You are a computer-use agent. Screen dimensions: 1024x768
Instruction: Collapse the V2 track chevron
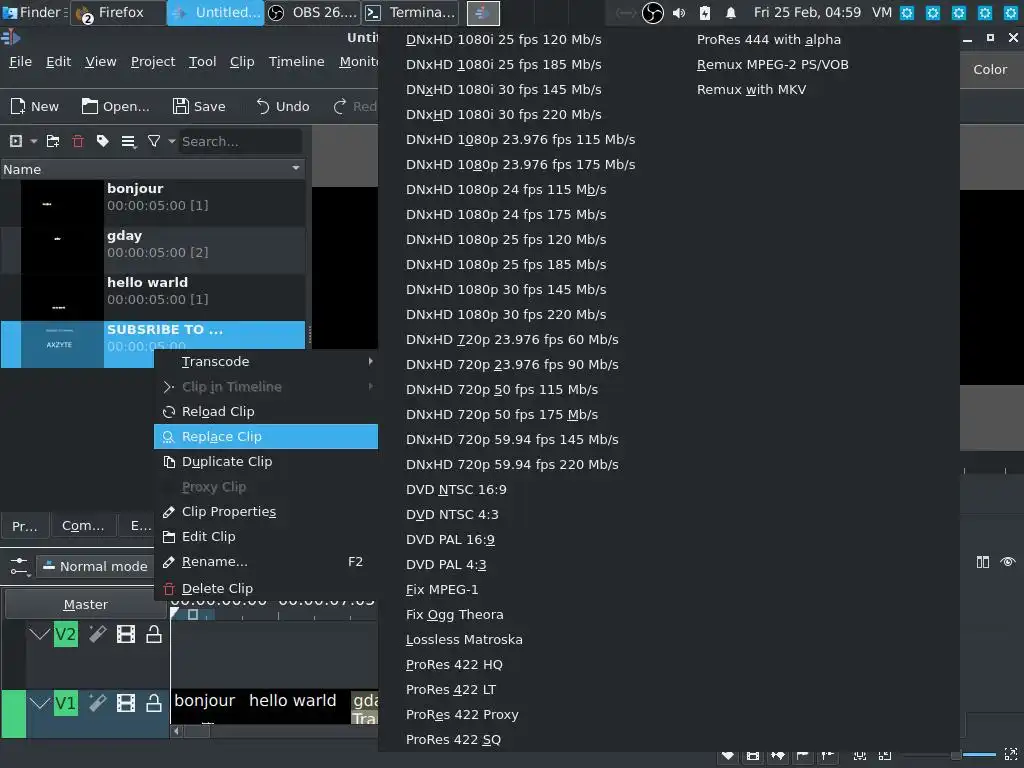39,633
